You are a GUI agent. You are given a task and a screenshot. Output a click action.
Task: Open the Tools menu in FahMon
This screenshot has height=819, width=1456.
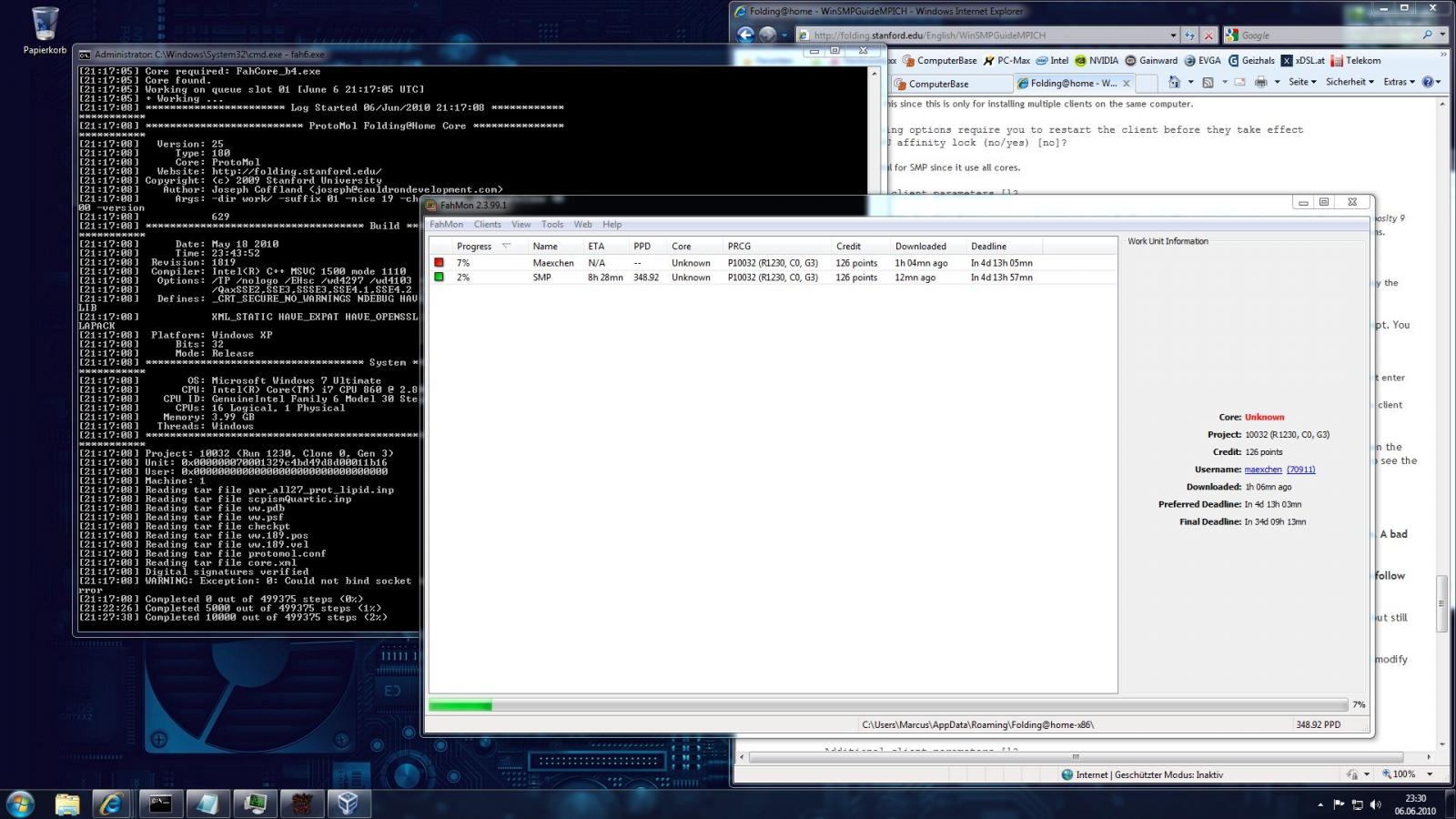click(552, 224)
